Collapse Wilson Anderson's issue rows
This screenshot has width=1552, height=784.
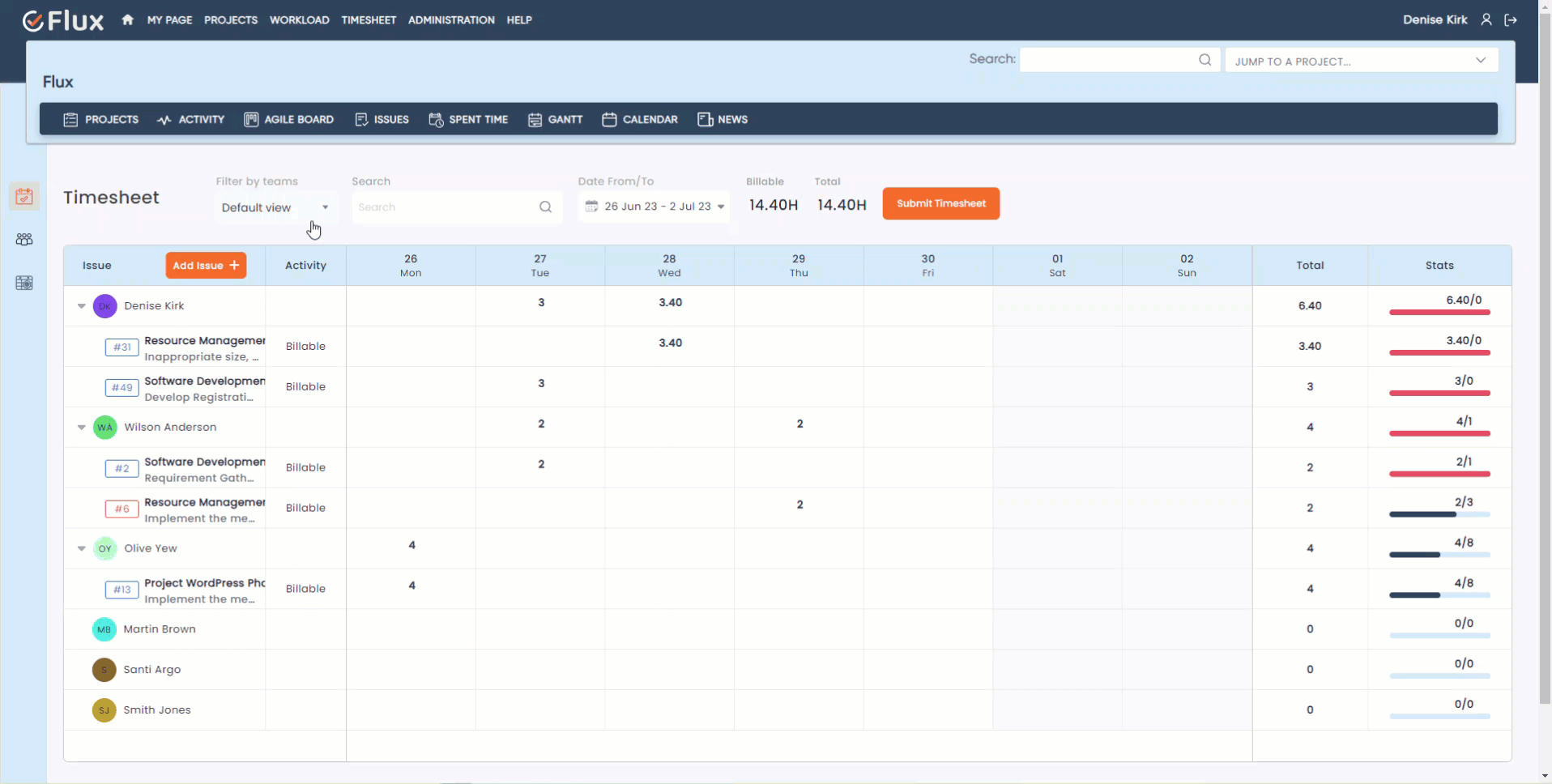tap(82, 428)
